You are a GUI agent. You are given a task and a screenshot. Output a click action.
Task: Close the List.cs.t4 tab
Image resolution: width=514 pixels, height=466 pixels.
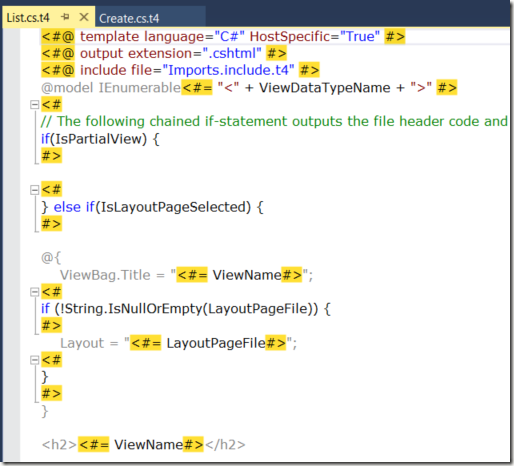tap(84, 17)
